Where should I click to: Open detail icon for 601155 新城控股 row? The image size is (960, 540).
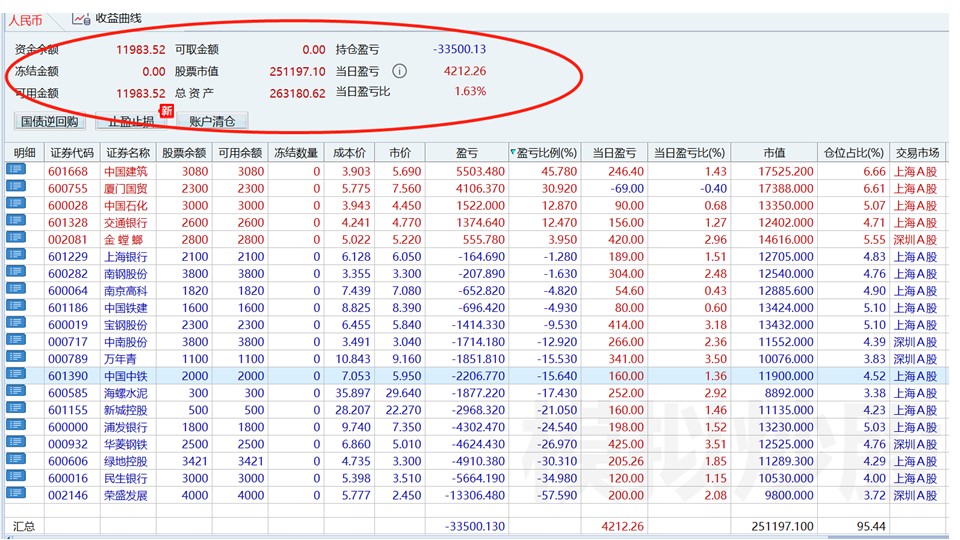(16, 408)
